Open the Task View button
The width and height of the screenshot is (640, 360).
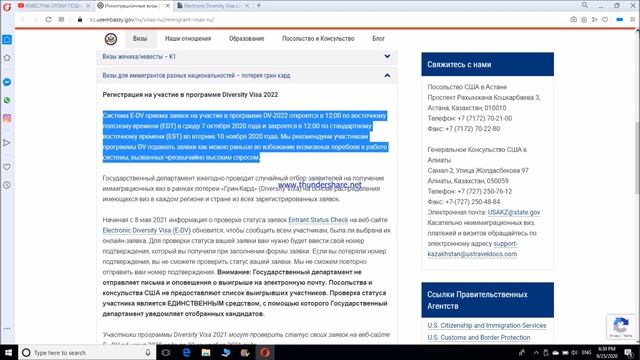point(165,352)
